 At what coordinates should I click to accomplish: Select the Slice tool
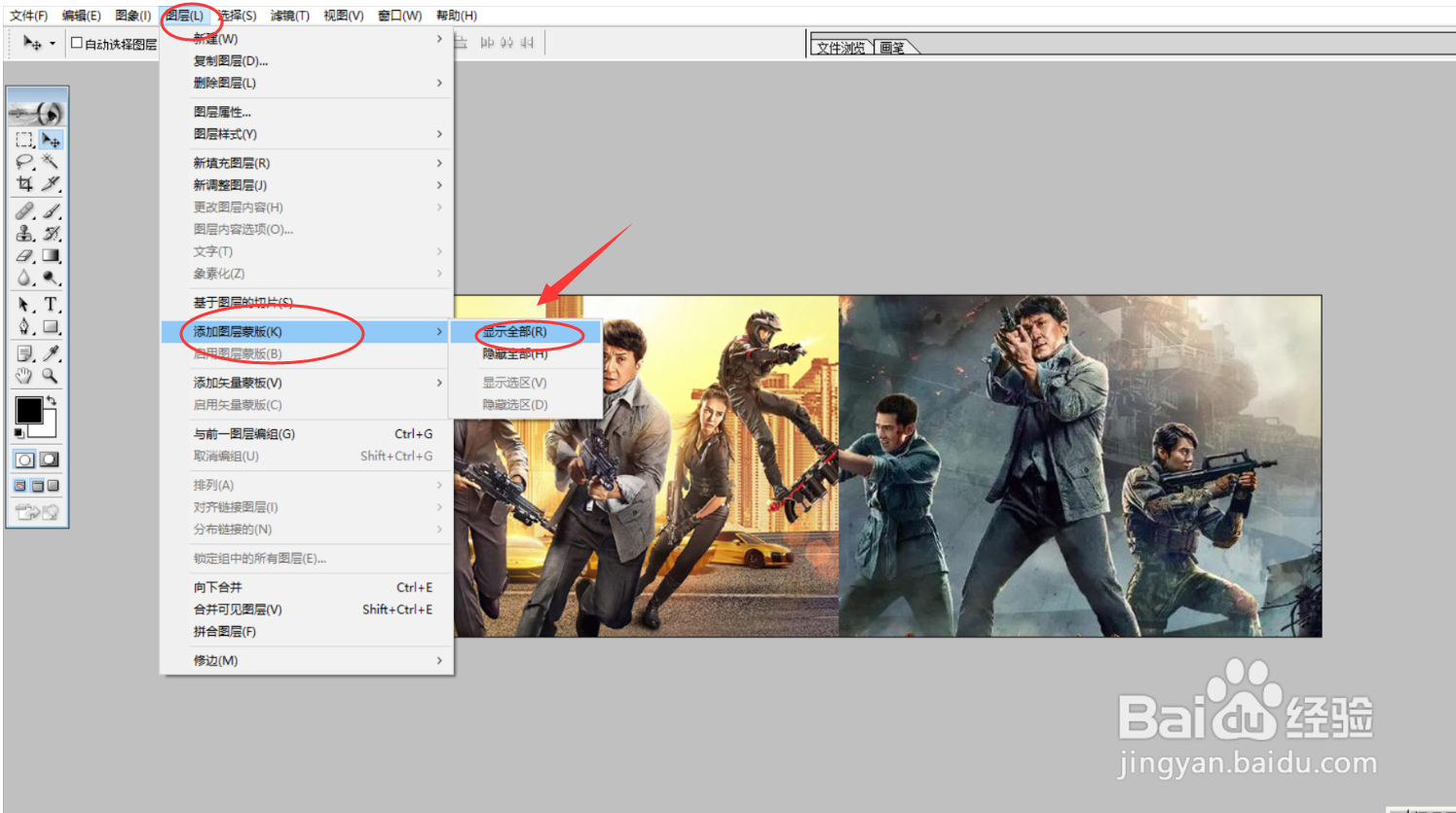click(x=51, y=183)
